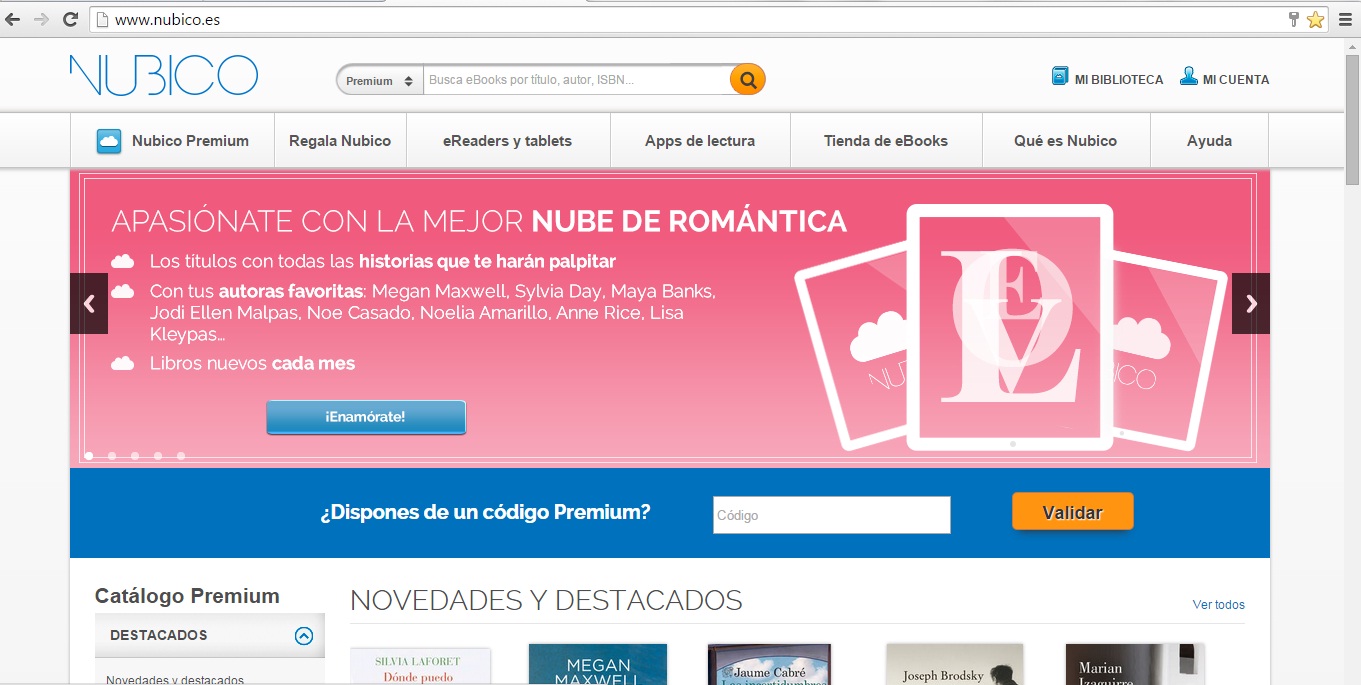Show previous banner slide with left arrow

pos(89,304)
